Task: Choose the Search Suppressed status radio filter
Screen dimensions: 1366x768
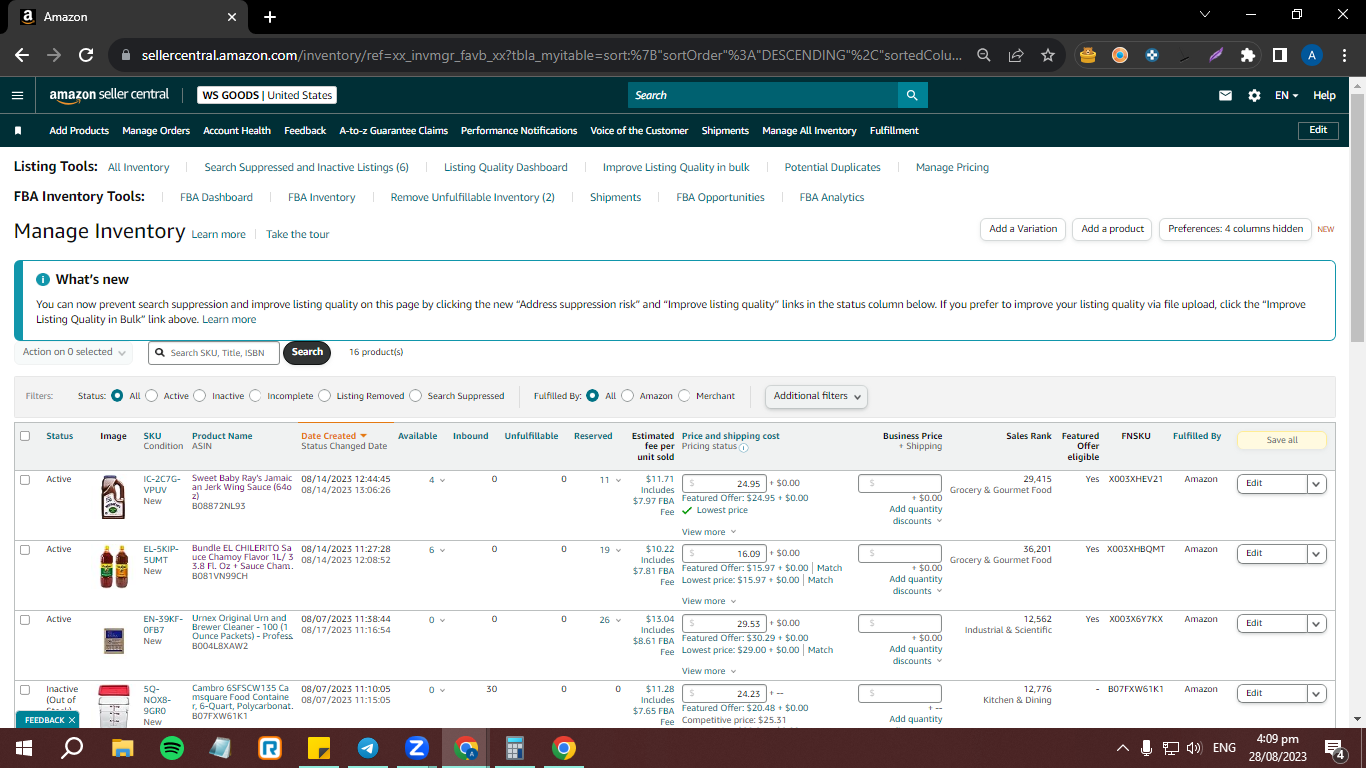Action: point(415,396)
